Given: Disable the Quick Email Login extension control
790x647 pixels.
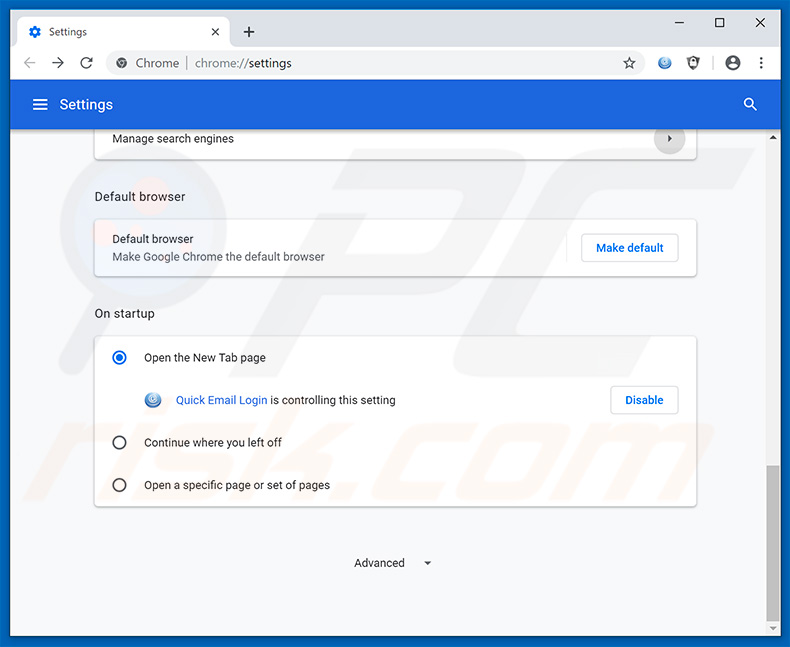Looking at the screenshot, I should tap(644, 400).
